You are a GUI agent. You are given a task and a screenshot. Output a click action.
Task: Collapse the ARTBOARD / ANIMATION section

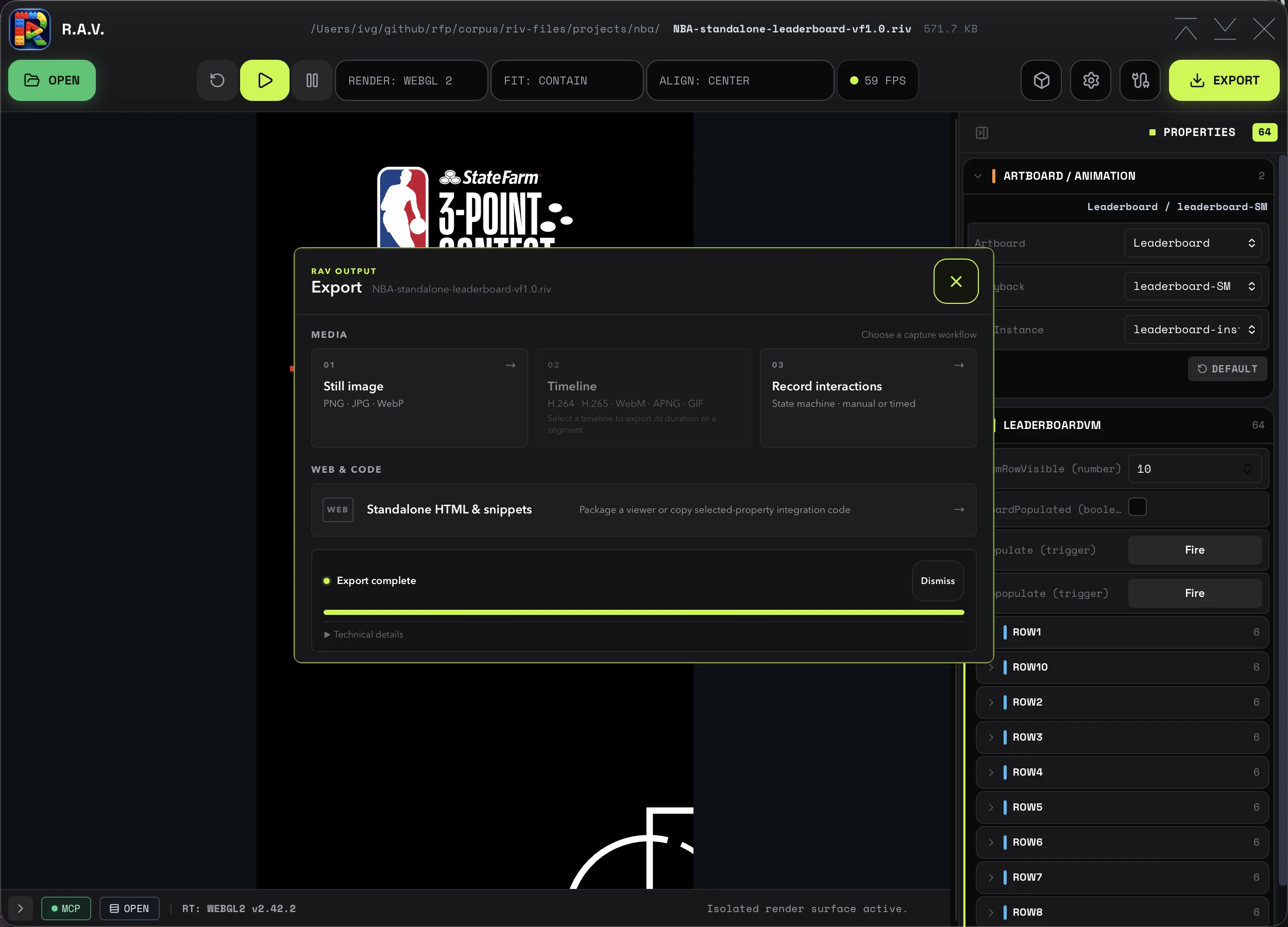pos(977,176)
